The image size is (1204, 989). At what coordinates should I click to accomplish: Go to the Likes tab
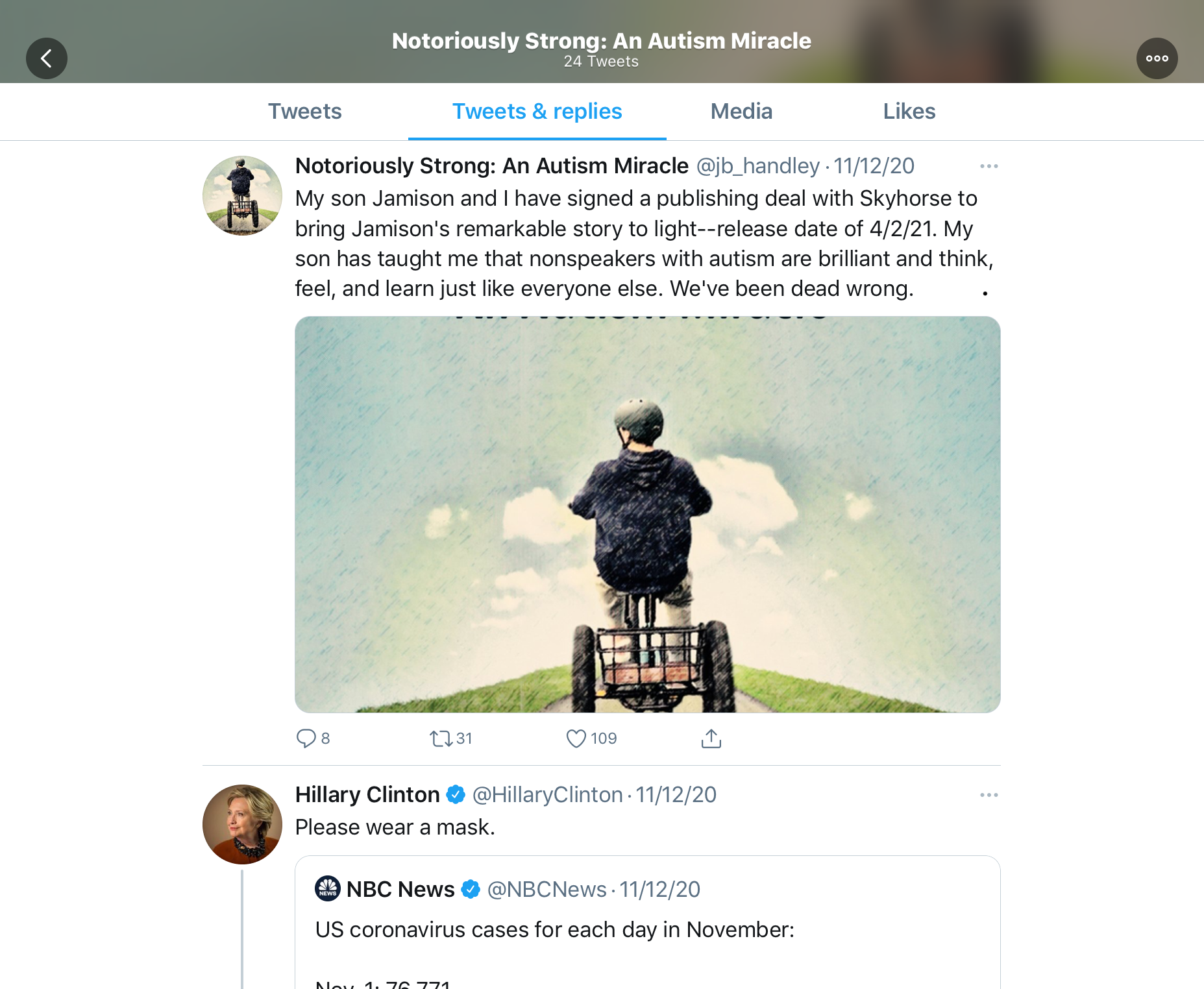[x=909, y=112]
